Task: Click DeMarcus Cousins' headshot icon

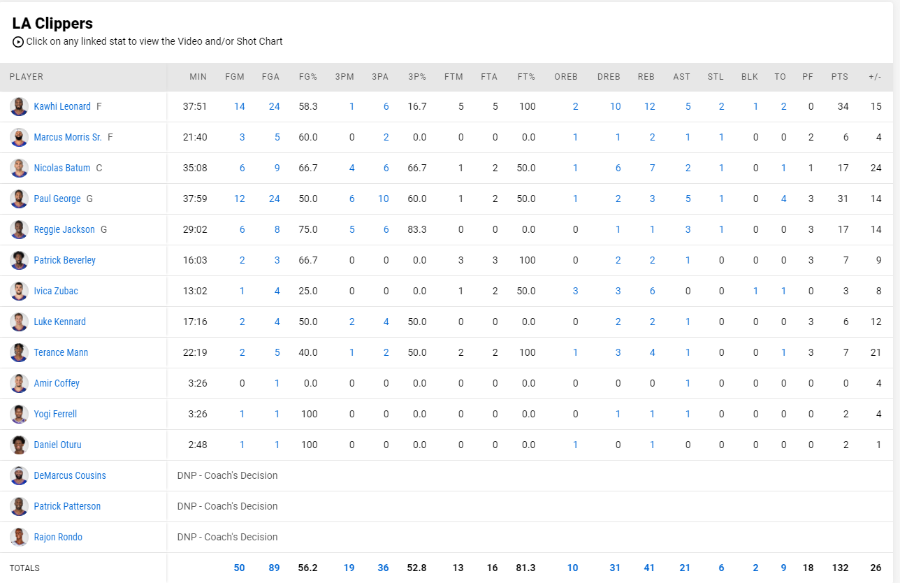Action: (x=19, y=475)
